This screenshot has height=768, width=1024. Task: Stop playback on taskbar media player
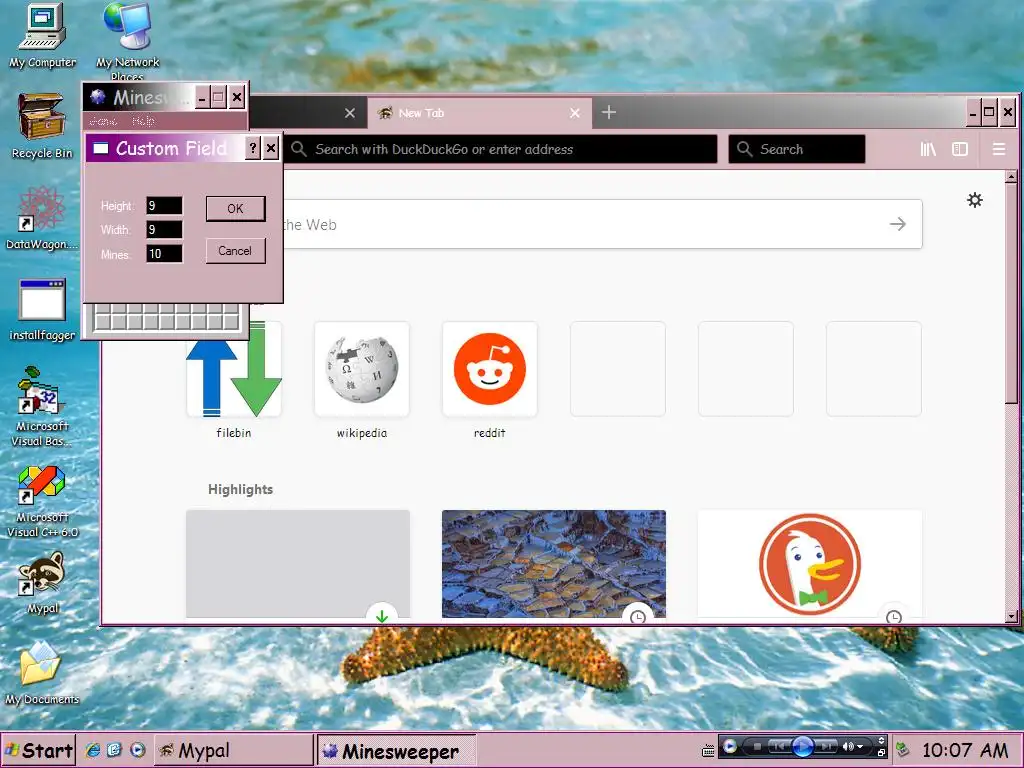pos(757,746)
